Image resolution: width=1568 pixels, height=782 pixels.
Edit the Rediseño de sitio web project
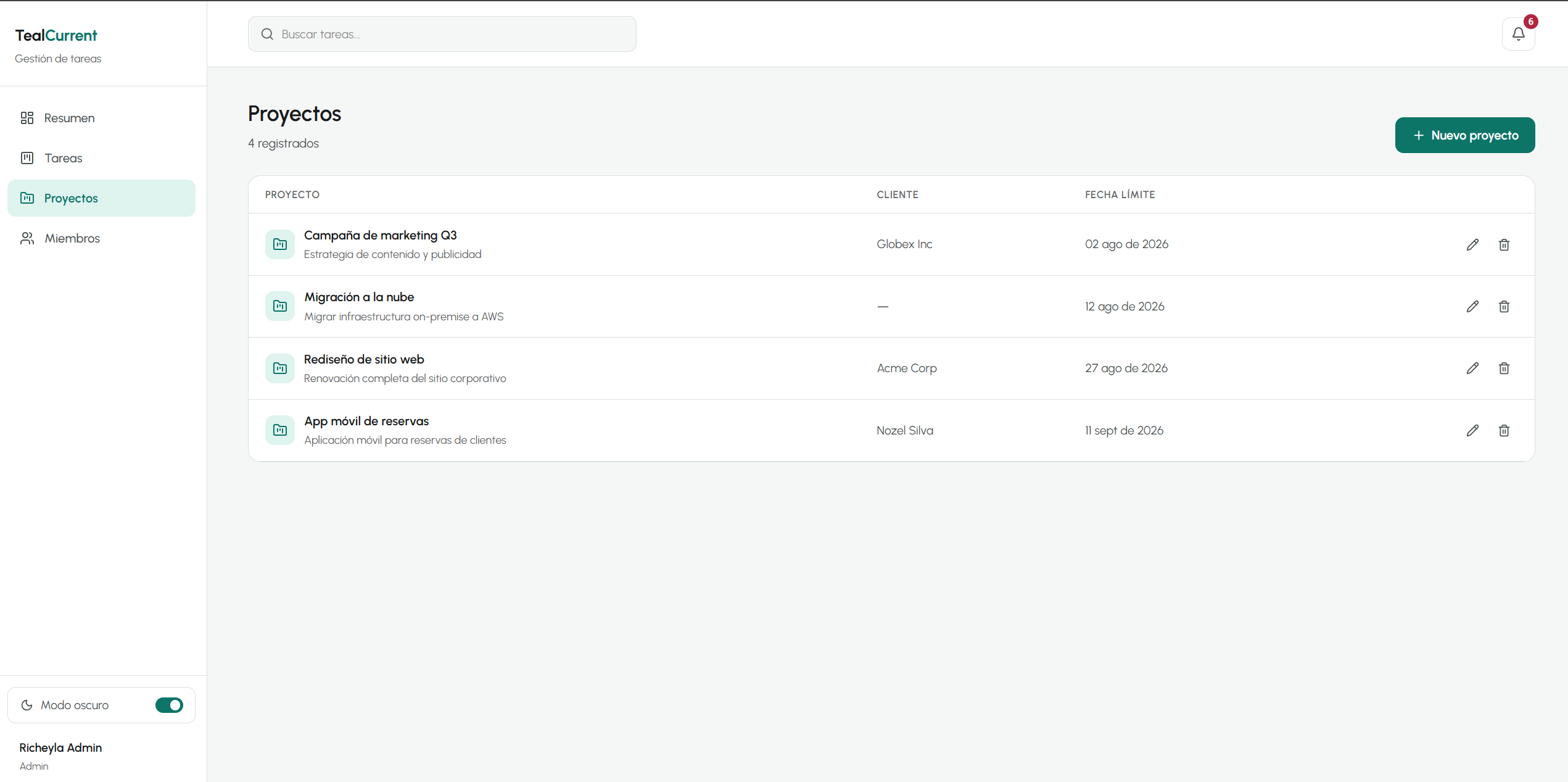[1472, 368]
